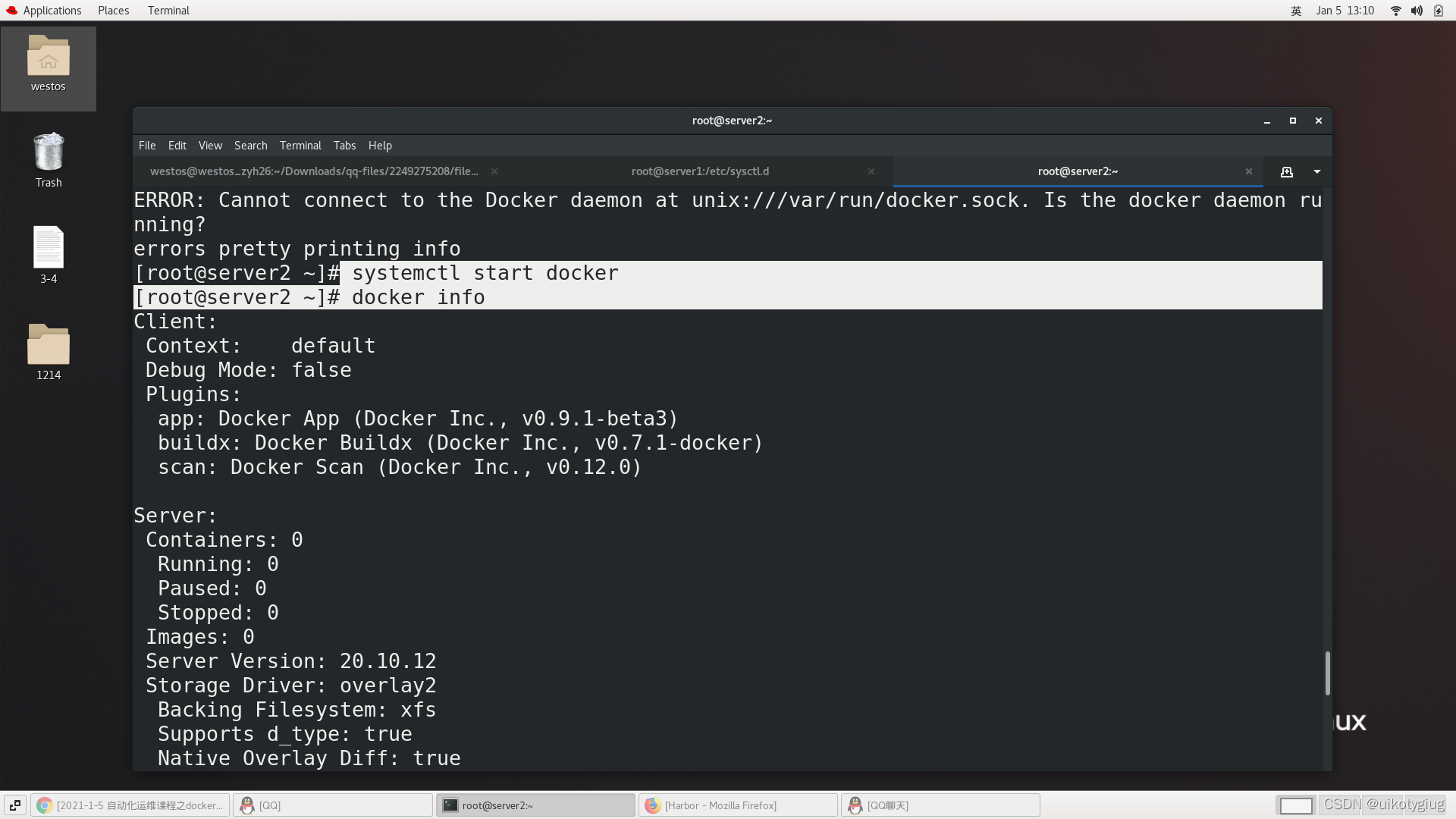Open the Tabs menu

[344, 146]
